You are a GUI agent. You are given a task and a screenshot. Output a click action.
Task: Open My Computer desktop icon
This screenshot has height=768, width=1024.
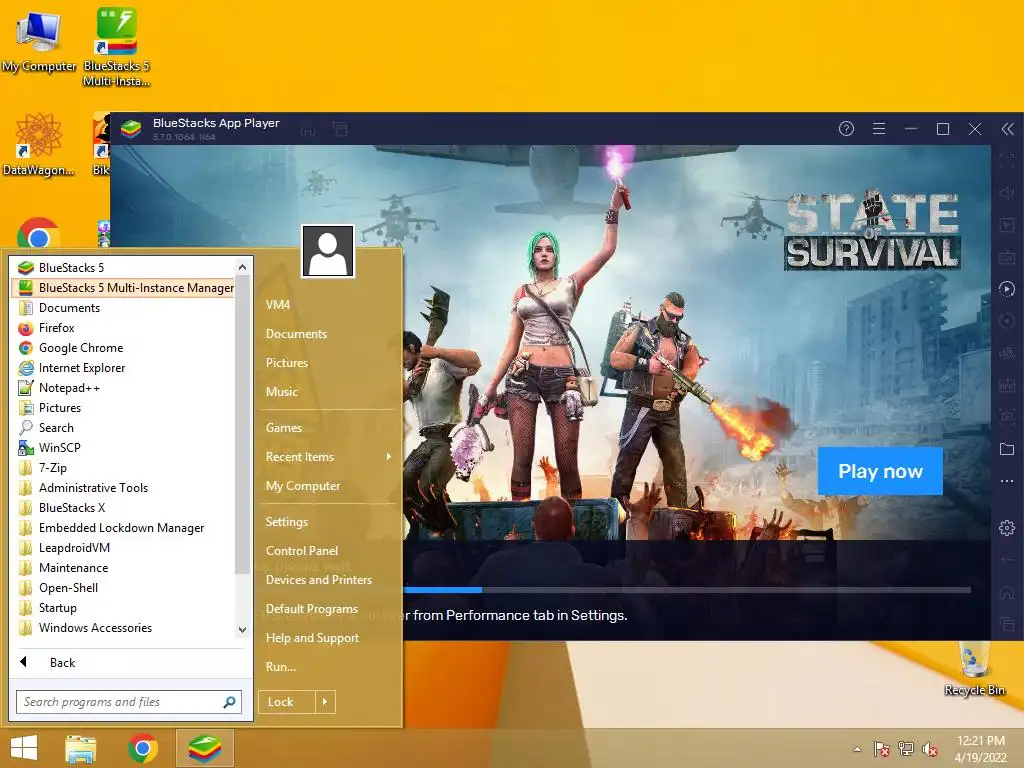point(39,40)
